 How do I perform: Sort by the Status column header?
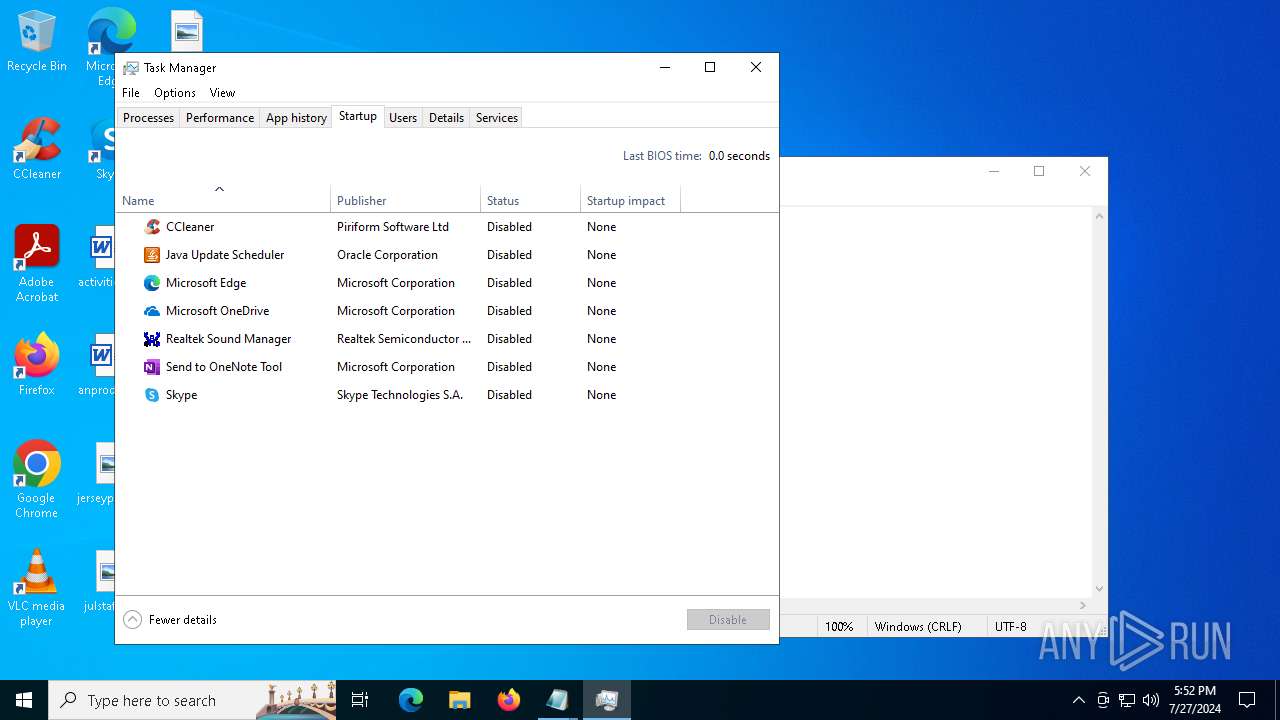pyautogui.click(x=531, y=197)
